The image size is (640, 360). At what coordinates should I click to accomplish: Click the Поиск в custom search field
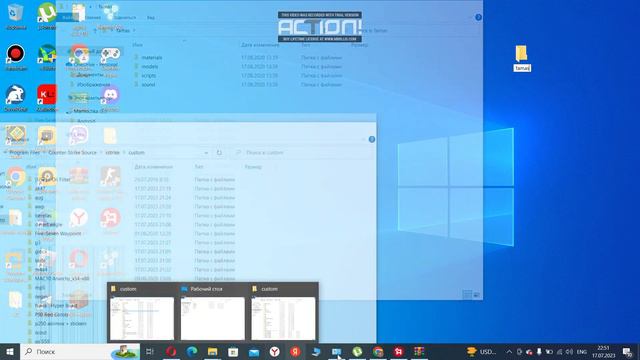(x=302, y=152)
